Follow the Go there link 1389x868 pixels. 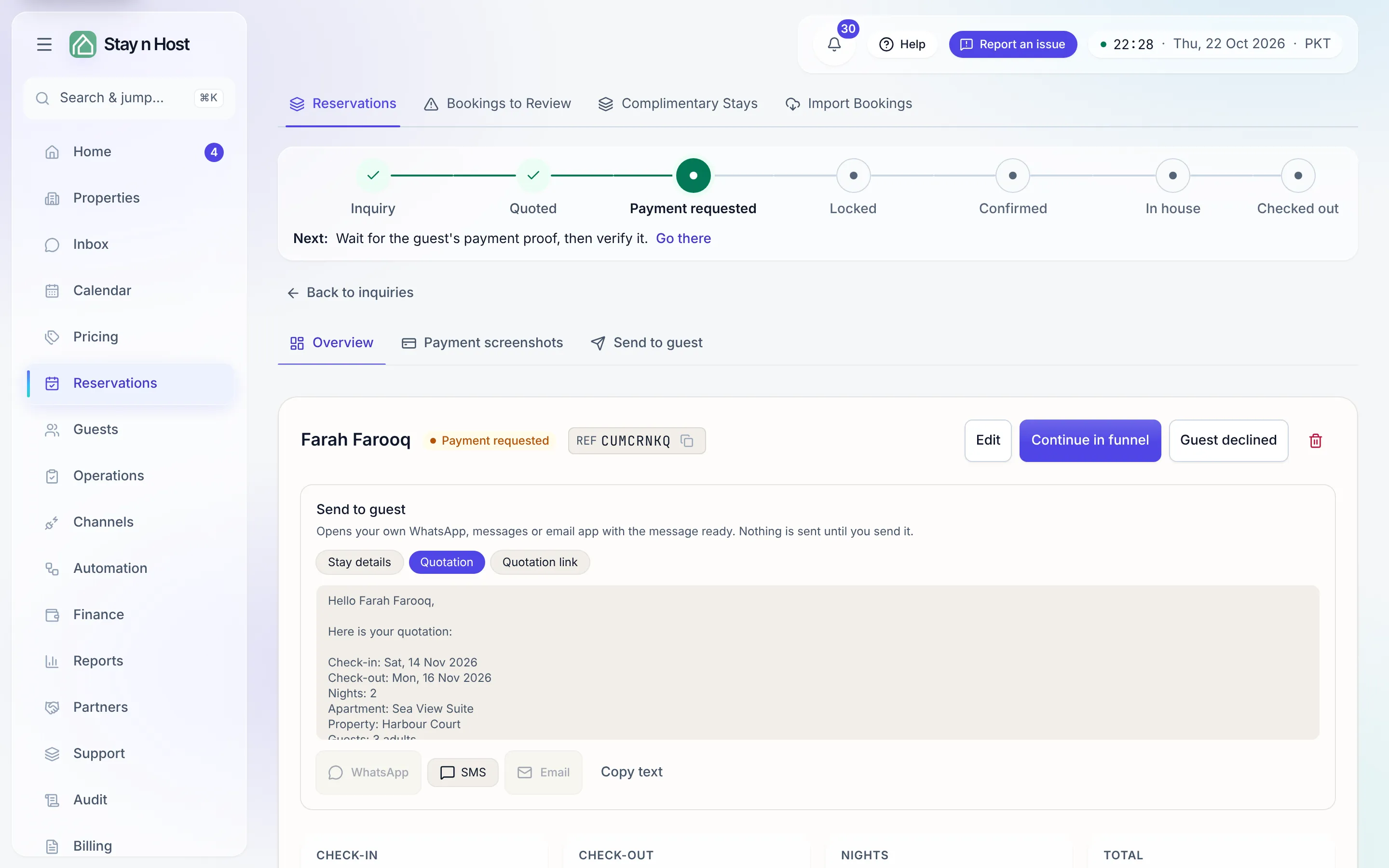683,238
